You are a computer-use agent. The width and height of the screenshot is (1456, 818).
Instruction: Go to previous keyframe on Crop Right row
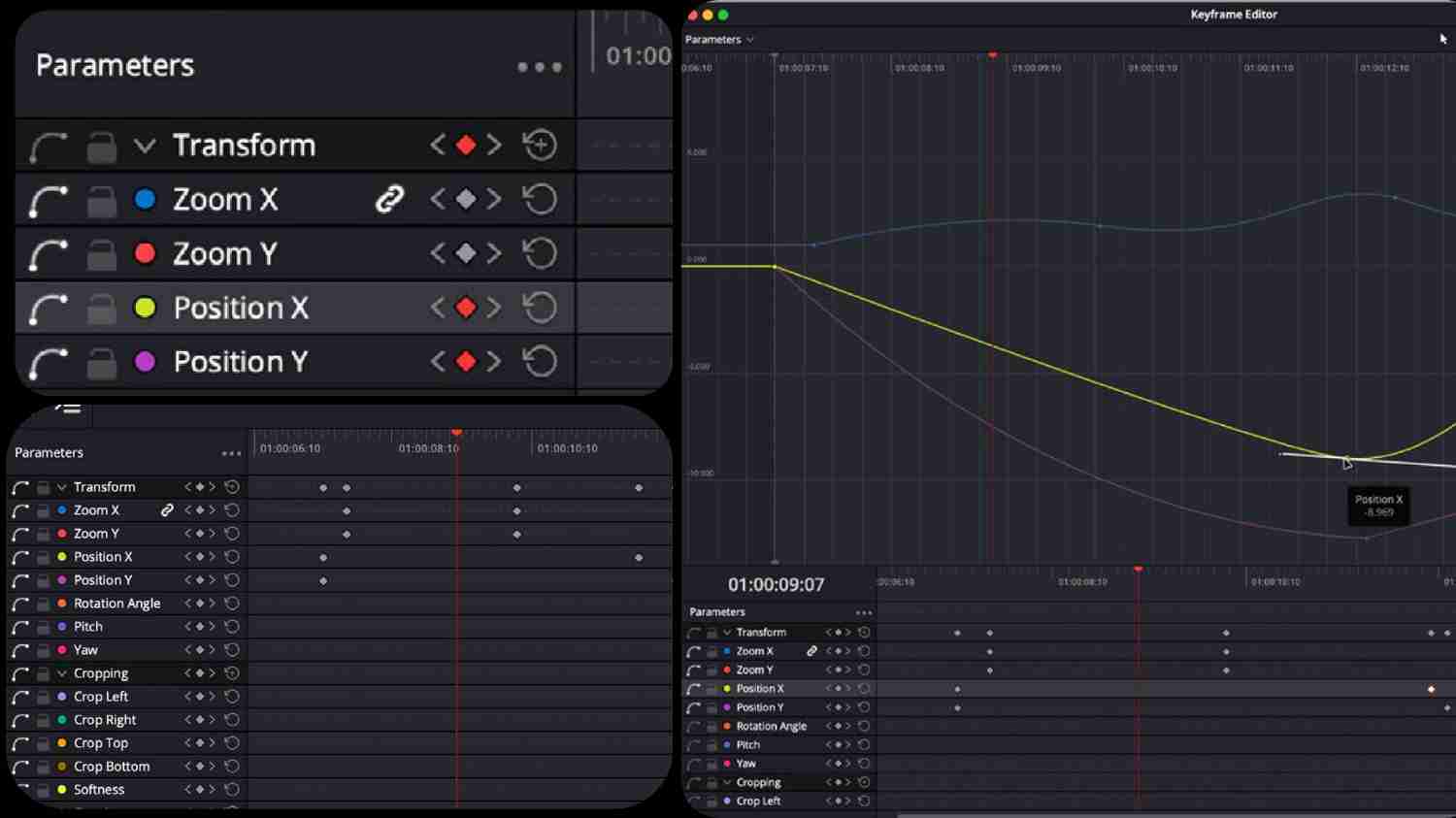188,720
